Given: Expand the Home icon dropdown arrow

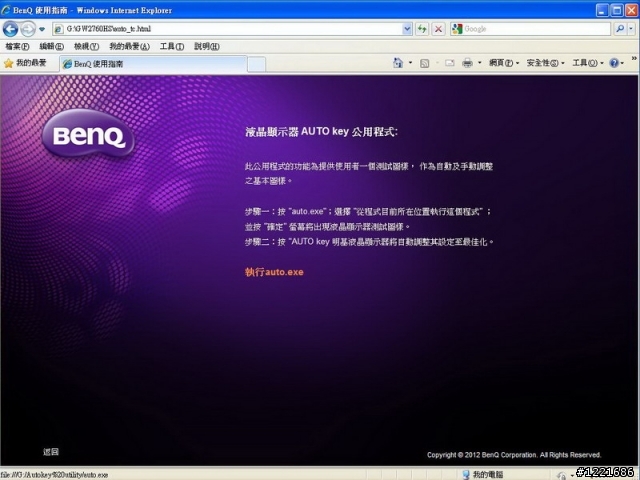Looking at the screenshot, I should 411,63.
